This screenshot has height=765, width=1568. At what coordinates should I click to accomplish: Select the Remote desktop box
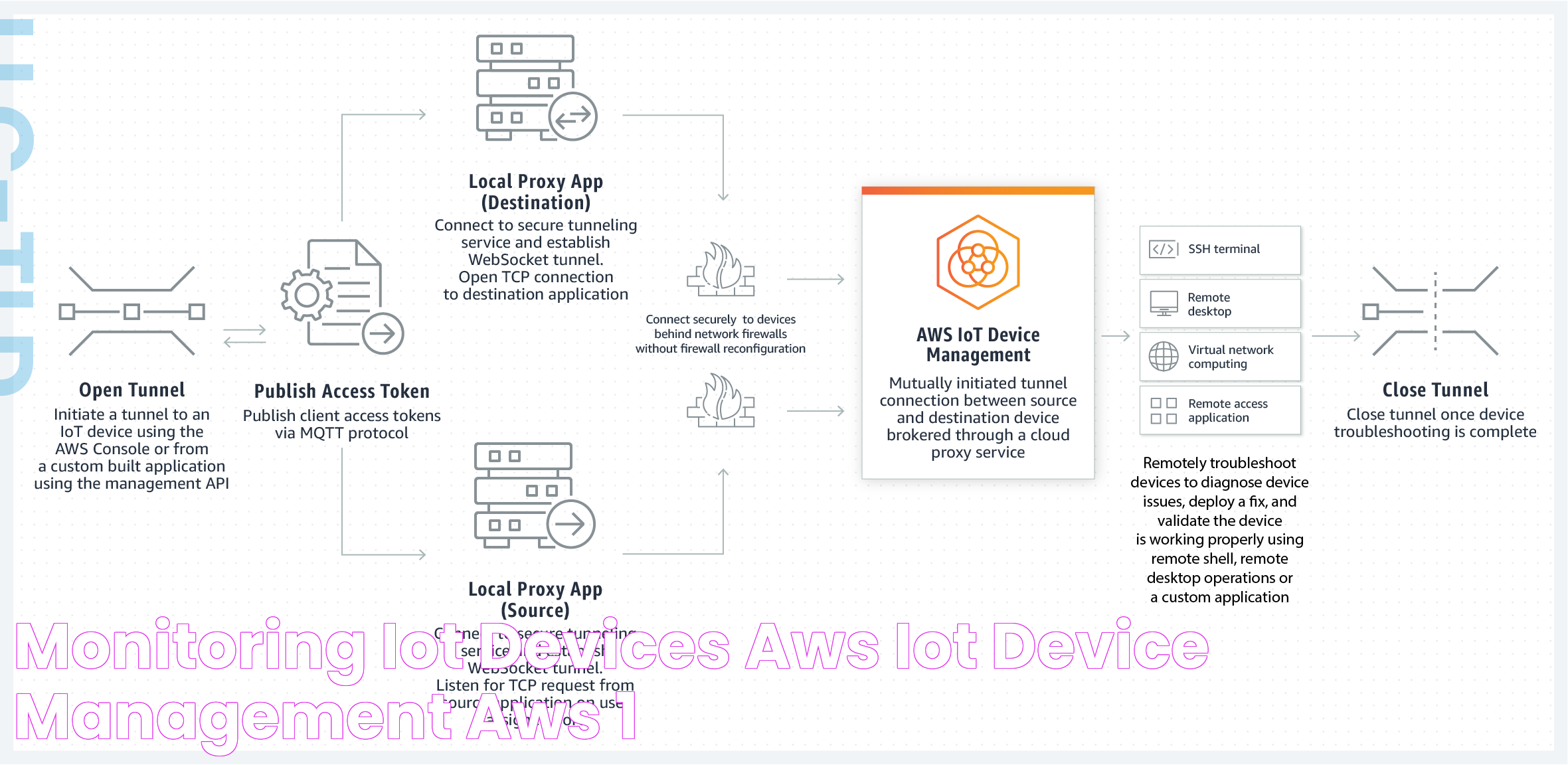click(1220, 303)
